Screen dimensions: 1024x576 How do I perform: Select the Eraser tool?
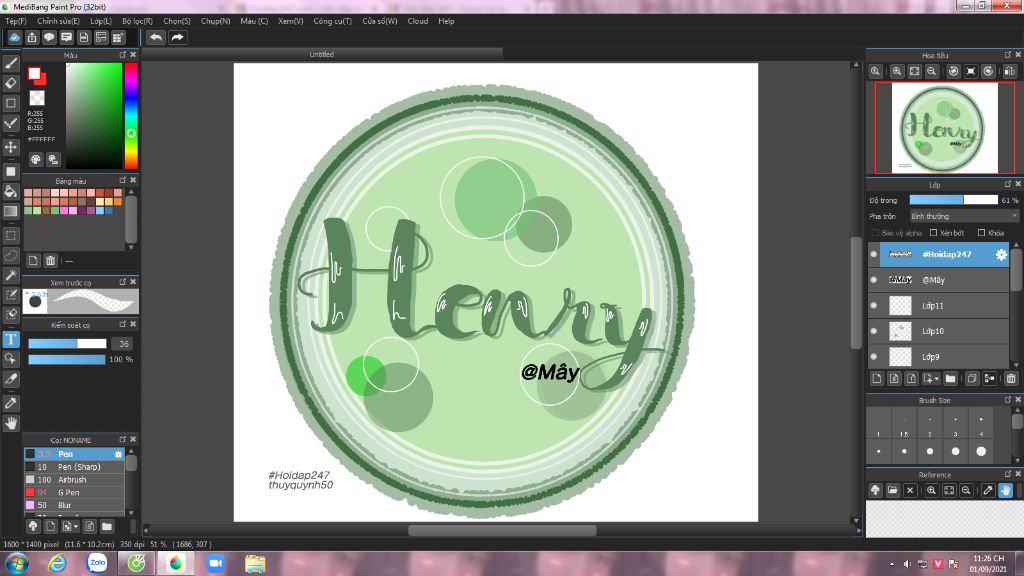pos(10,83)
